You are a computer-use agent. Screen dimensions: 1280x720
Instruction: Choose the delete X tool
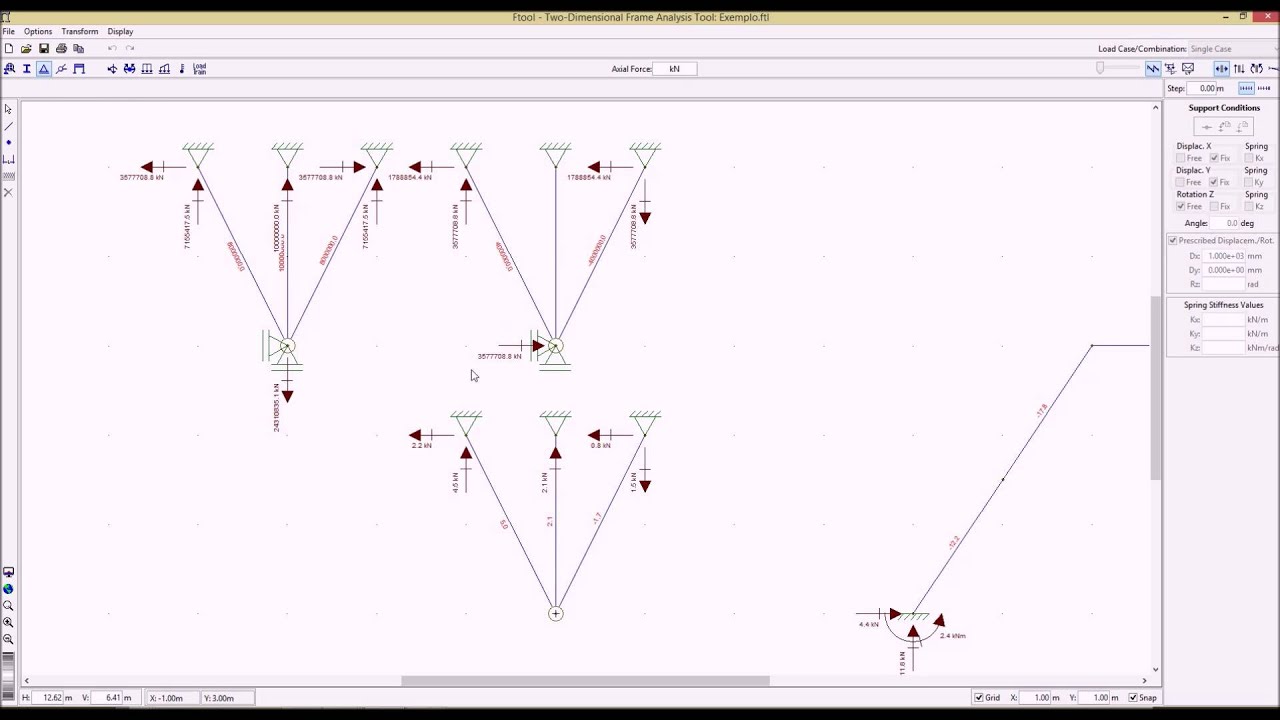click(x=8, y=192)
